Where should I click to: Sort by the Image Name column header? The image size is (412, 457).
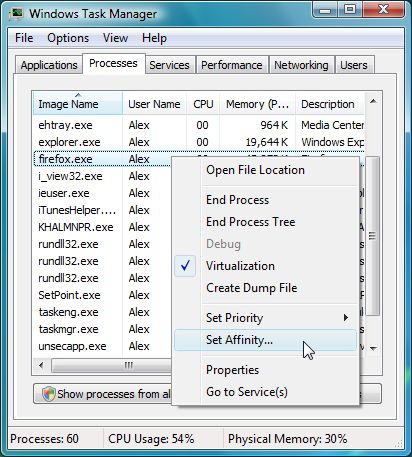click(78, 104)
